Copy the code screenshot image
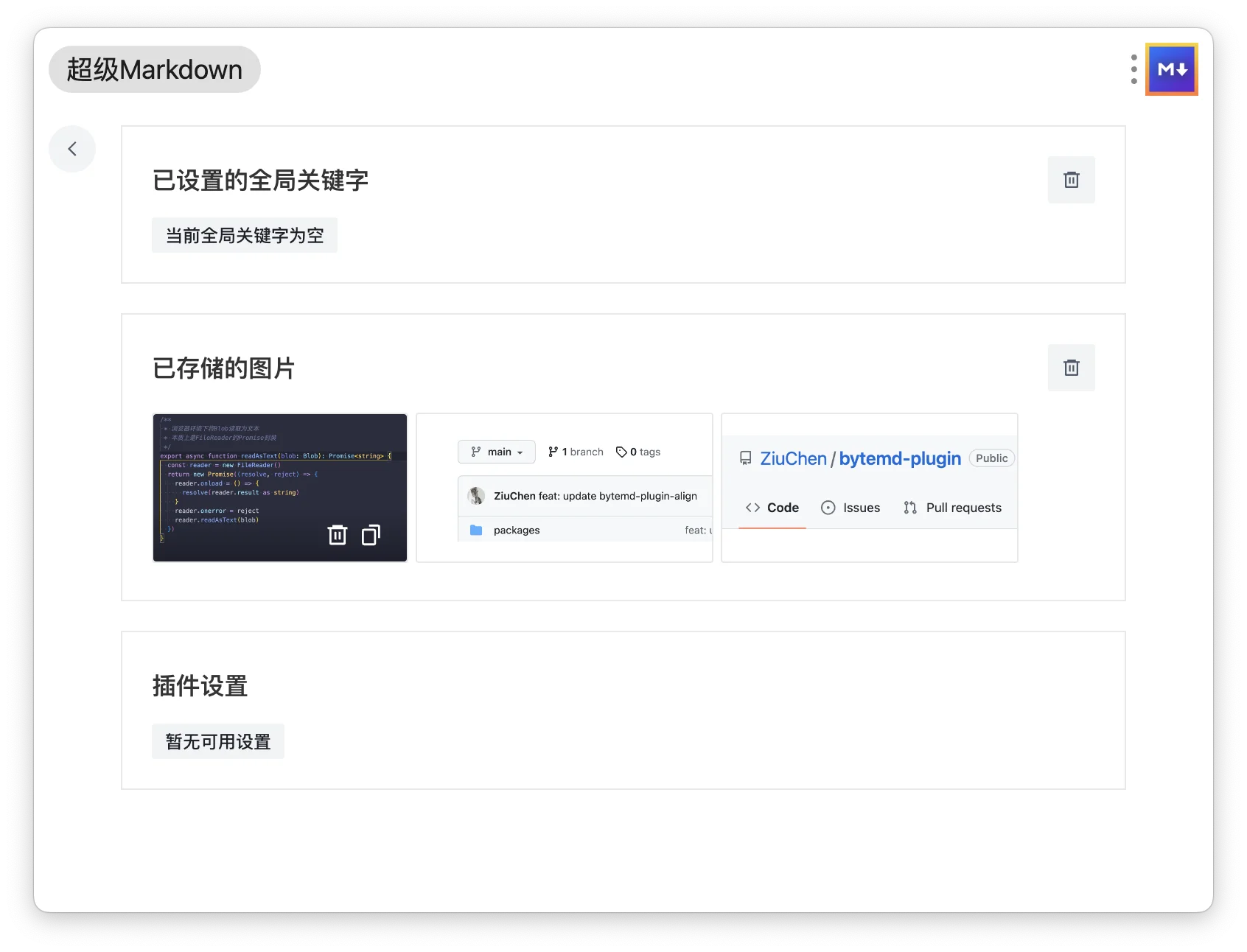Viewport: 1247px width, 952px height. [371, 535]
